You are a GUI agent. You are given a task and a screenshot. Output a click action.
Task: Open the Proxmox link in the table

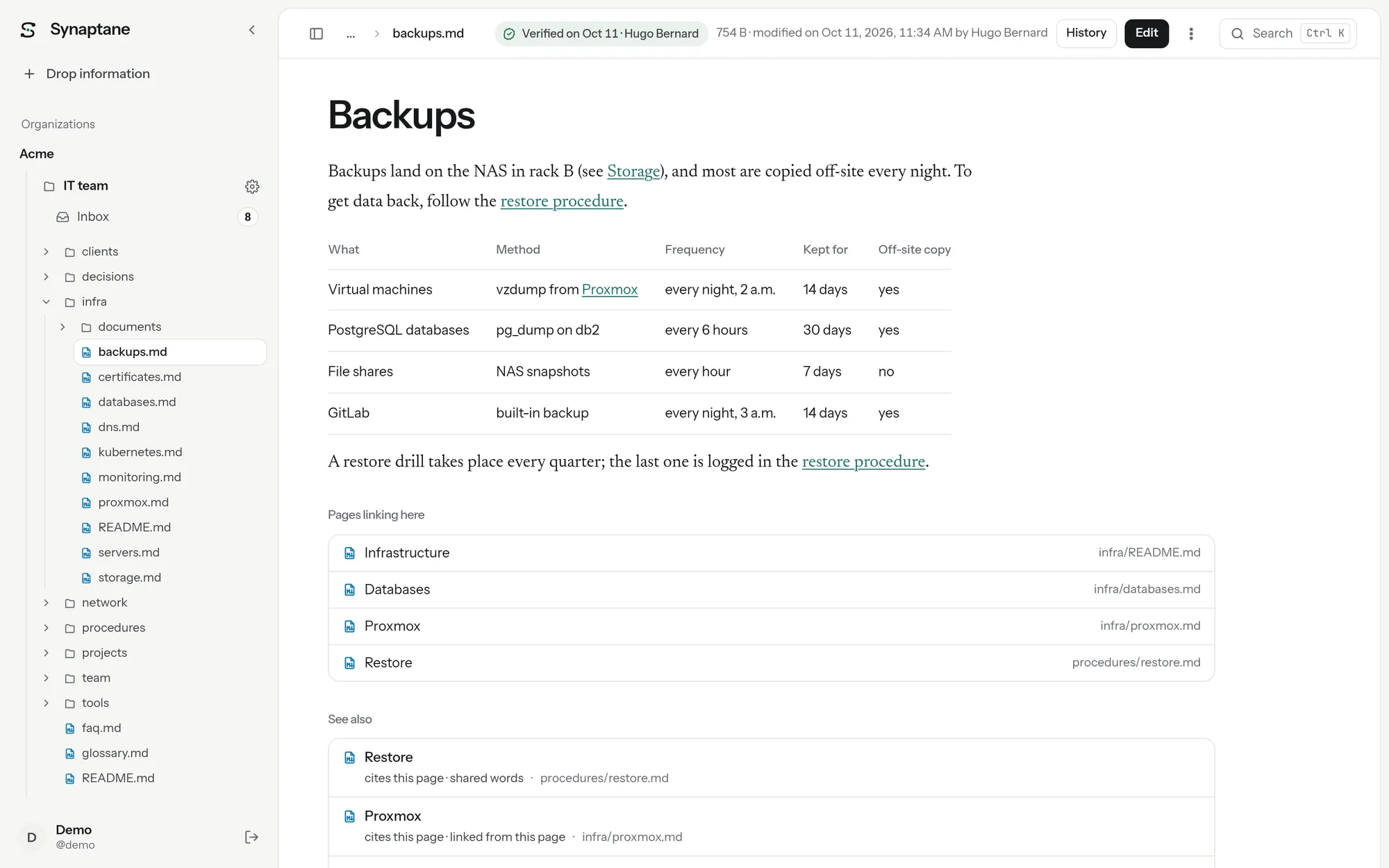pyautogui.click(x=610, y=290)
